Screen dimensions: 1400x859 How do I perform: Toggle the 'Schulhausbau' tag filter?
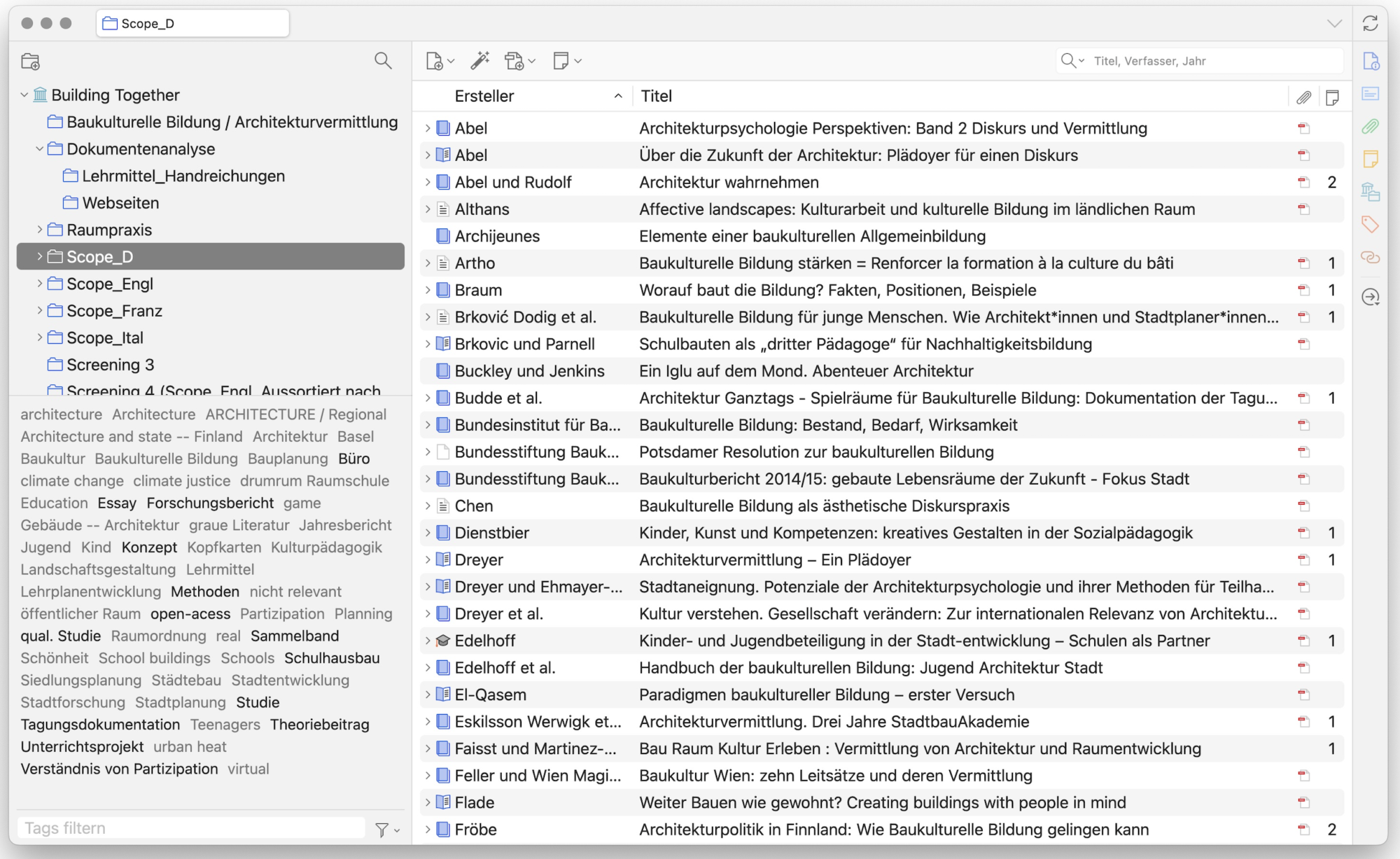(x=332, y=658)
